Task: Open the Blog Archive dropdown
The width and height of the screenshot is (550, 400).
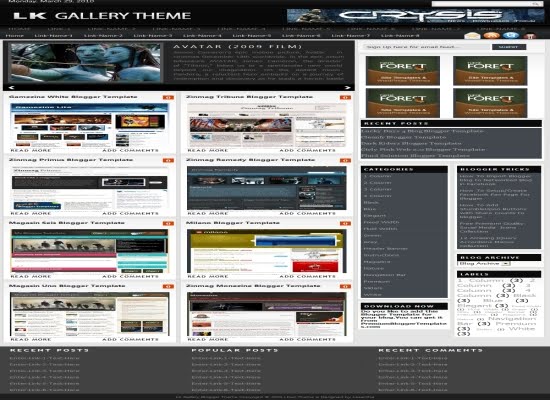Action: pos(484,263)
